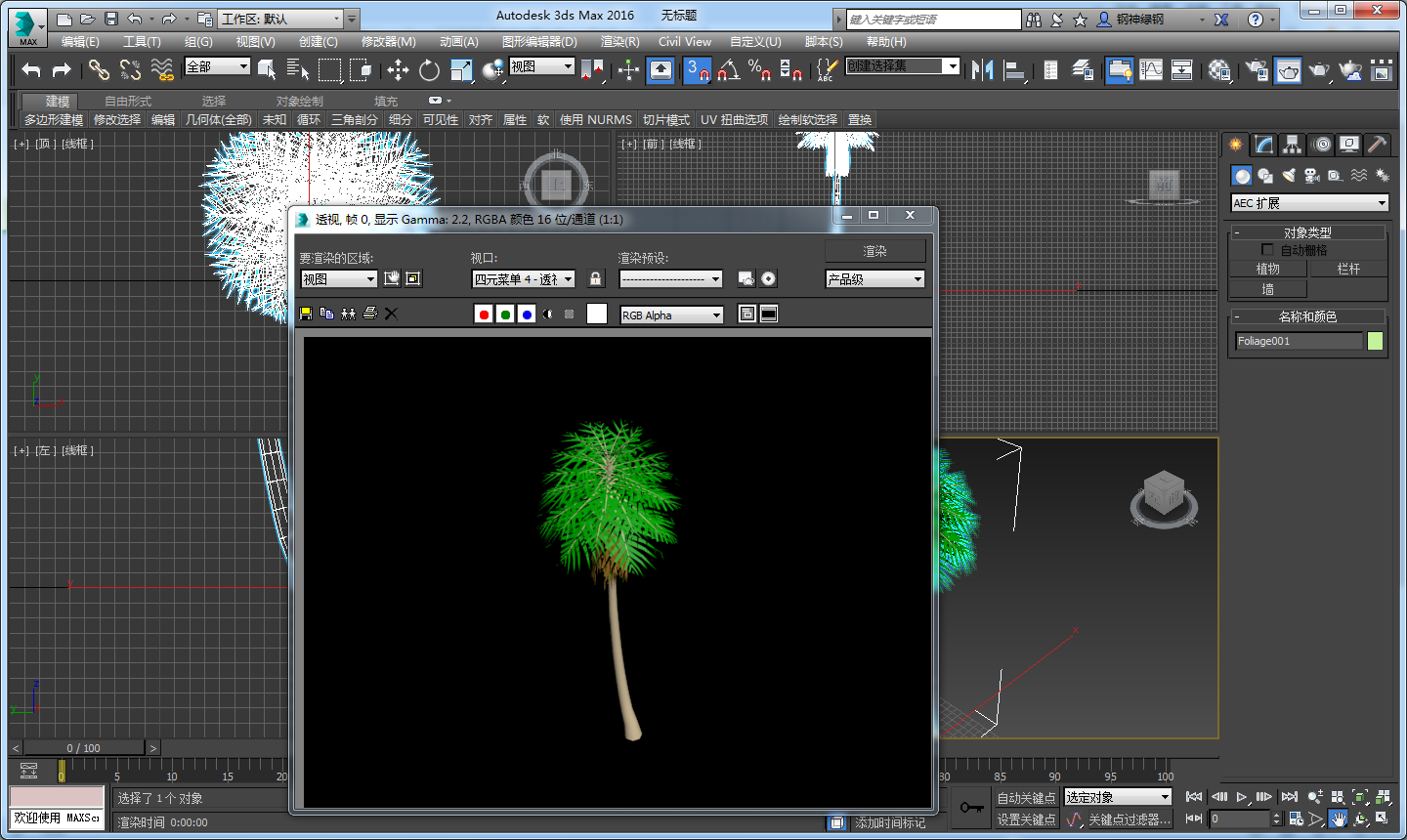This screenshot has width=1407, height=840.
Task: Toggle the red channel in render window
Action: click(484, 314)
